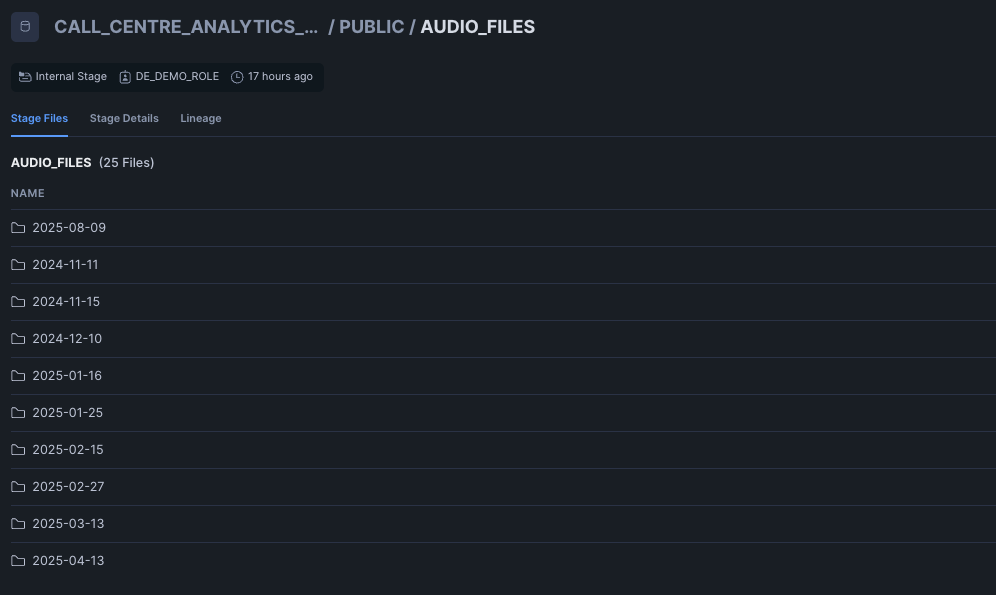996x595 pixels.
Task: Switch to the Stage Details tab
Action: click(x=124, y=118)
